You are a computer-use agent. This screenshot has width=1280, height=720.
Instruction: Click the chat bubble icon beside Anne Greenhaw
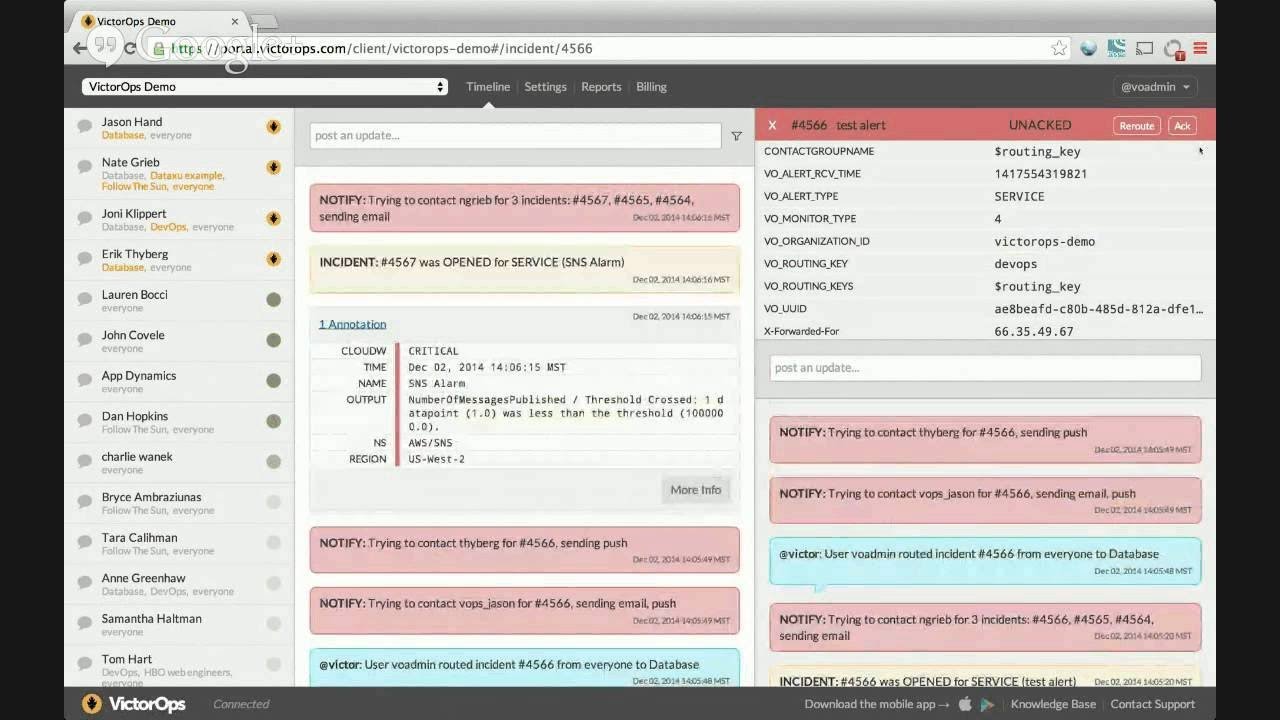tap(85, 583)
